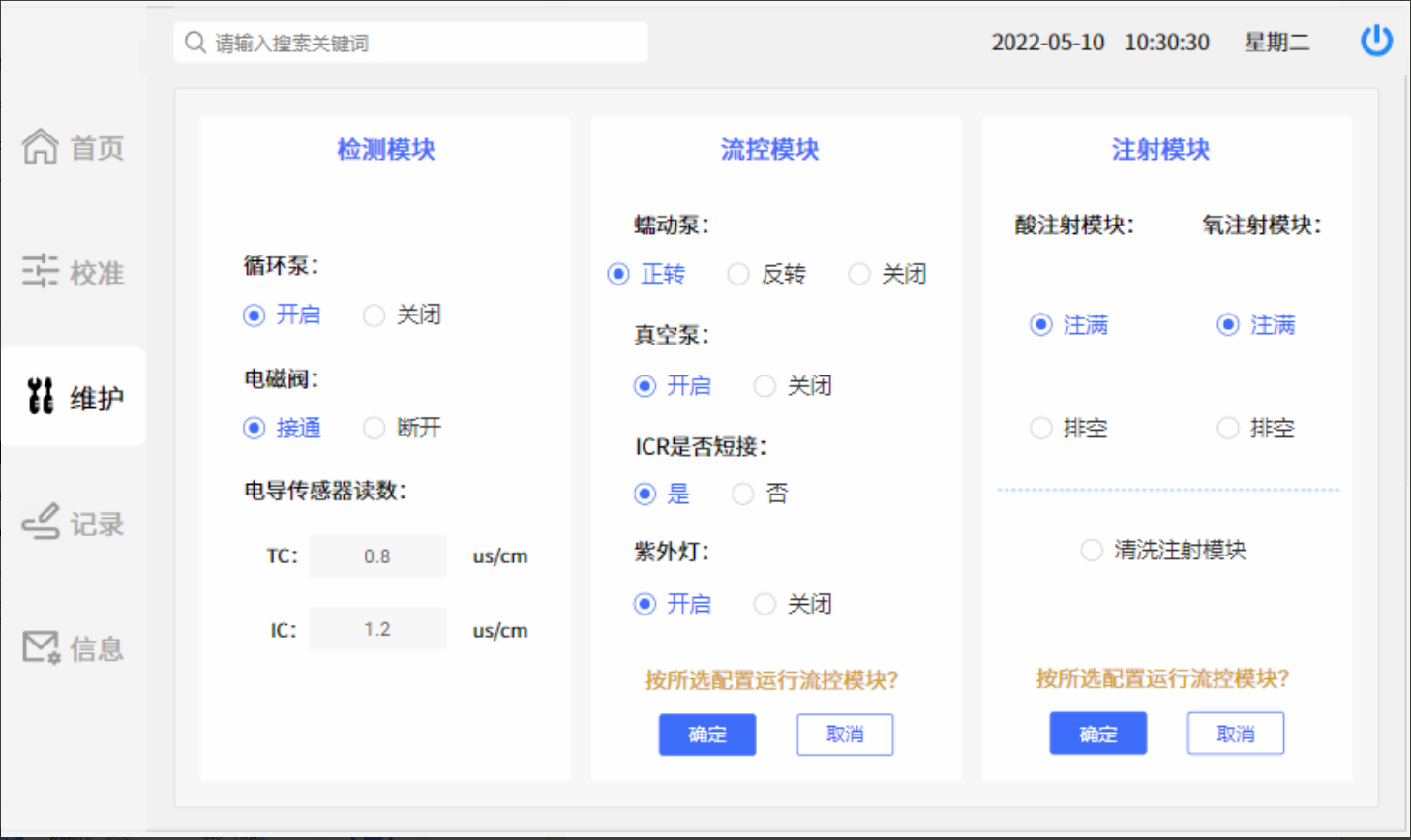Click the home icon in sidebar
This screenshot has width=1411, height=840.
pos(41,147)
